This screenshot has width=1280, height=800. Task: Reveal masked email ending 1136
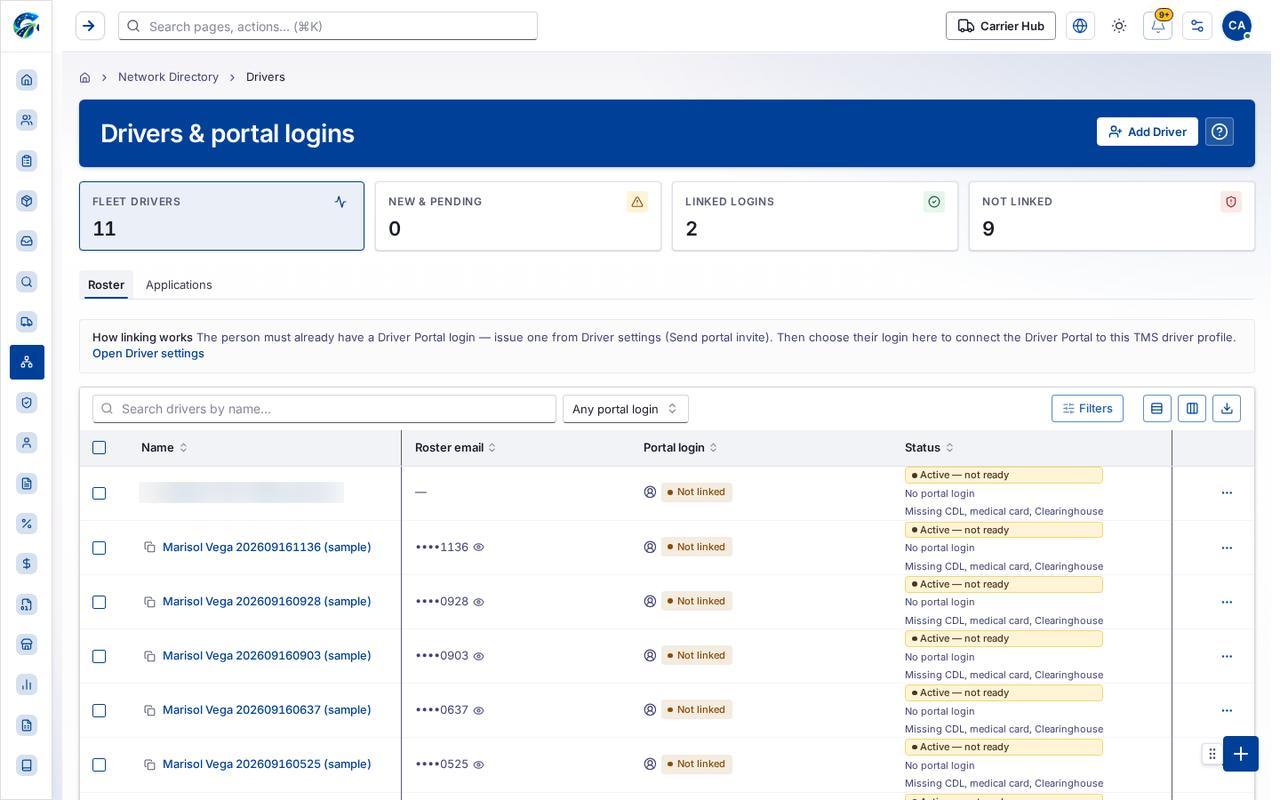tap(478, 547)
